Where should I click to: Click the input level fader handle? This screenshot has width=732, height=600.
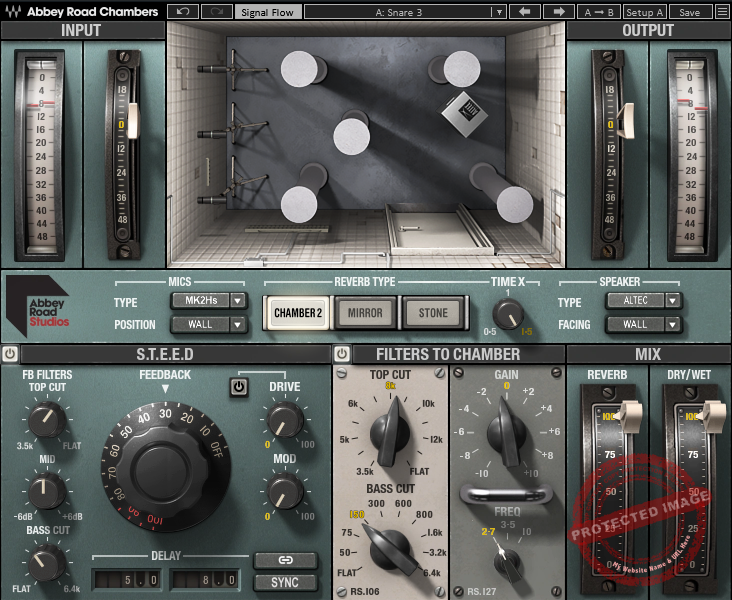133,121
